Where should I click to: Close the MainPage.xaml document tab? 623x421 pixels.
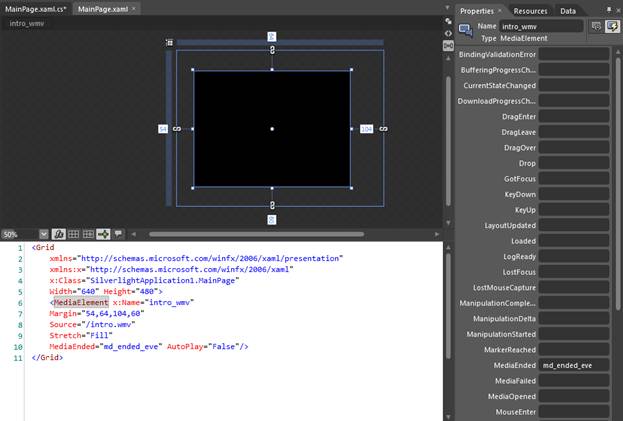pos(134,8)
